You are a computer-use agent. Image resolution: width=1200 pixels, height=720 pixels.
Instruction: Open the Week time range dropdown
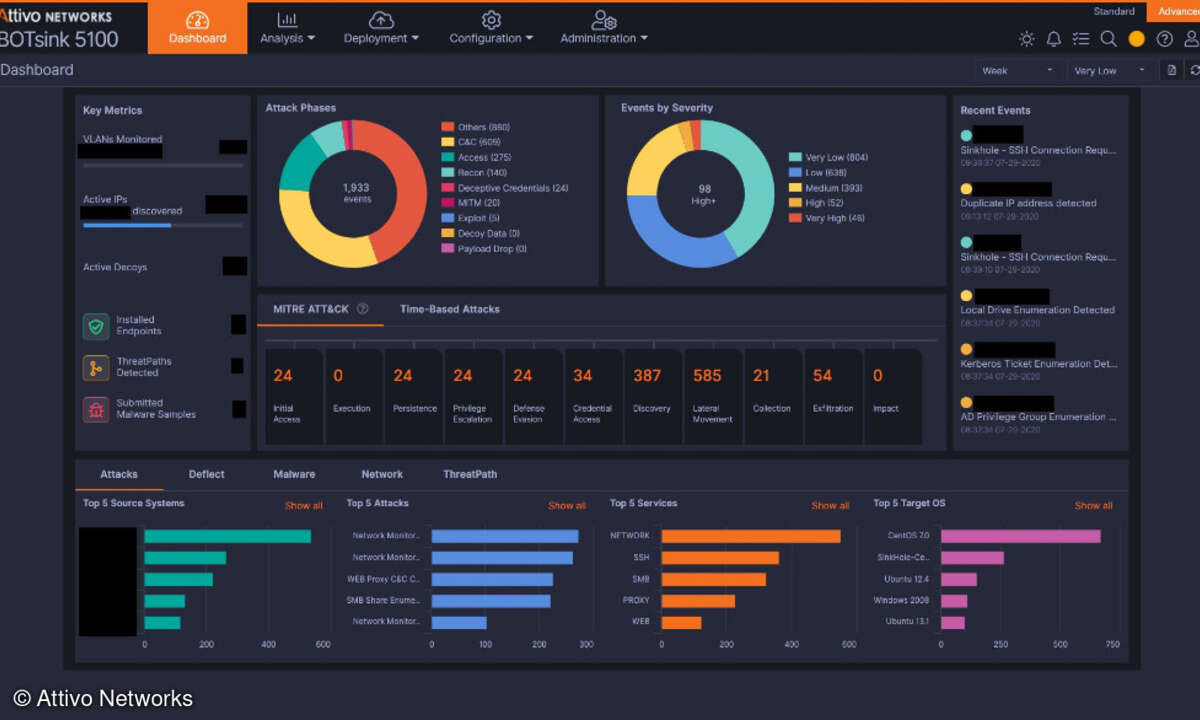click(1018, 71)
